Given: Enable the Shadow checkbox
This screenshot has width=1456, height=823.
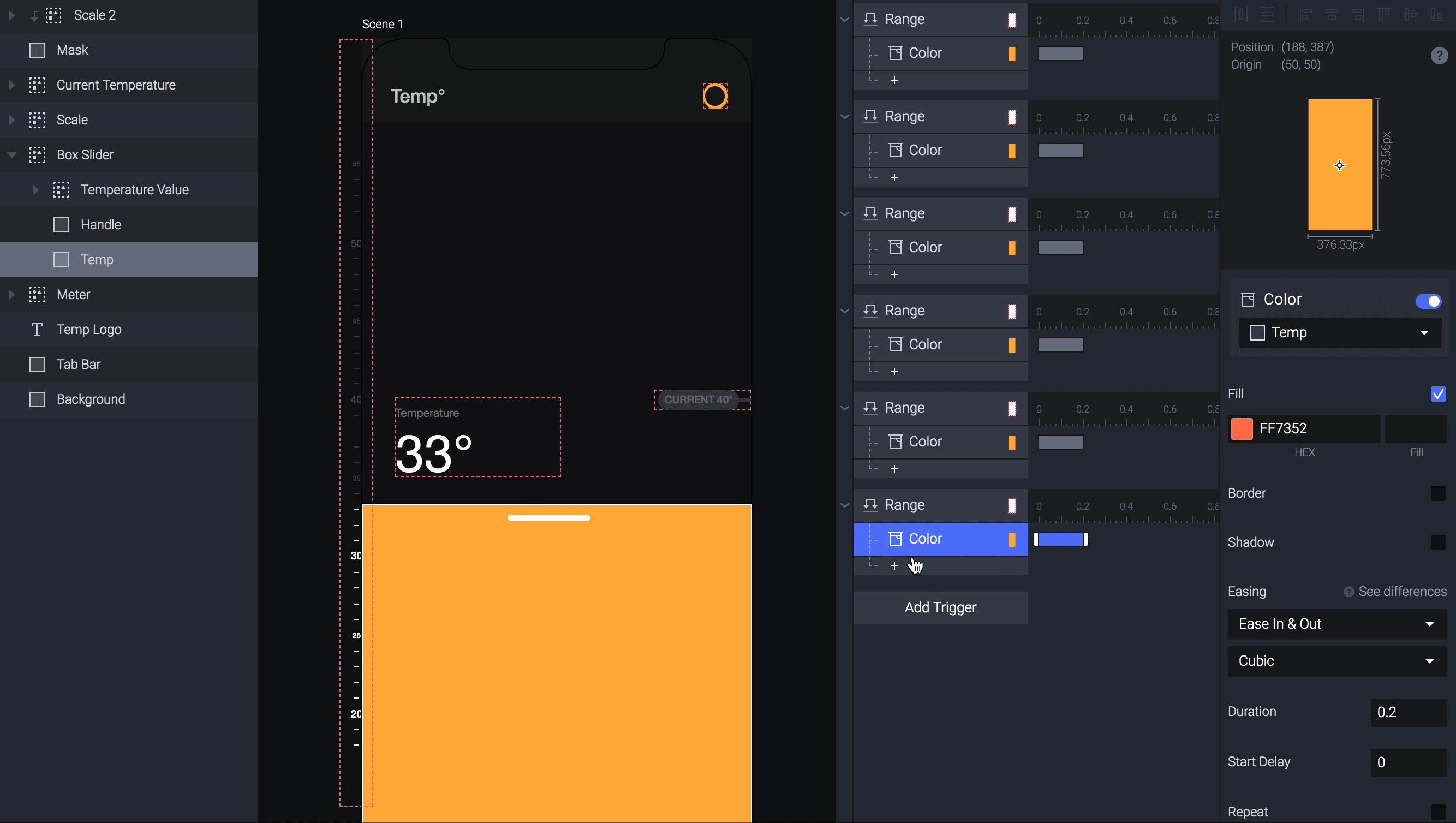Looking at the screenshot, I should pyautogui.click(x=1438, y=542).
